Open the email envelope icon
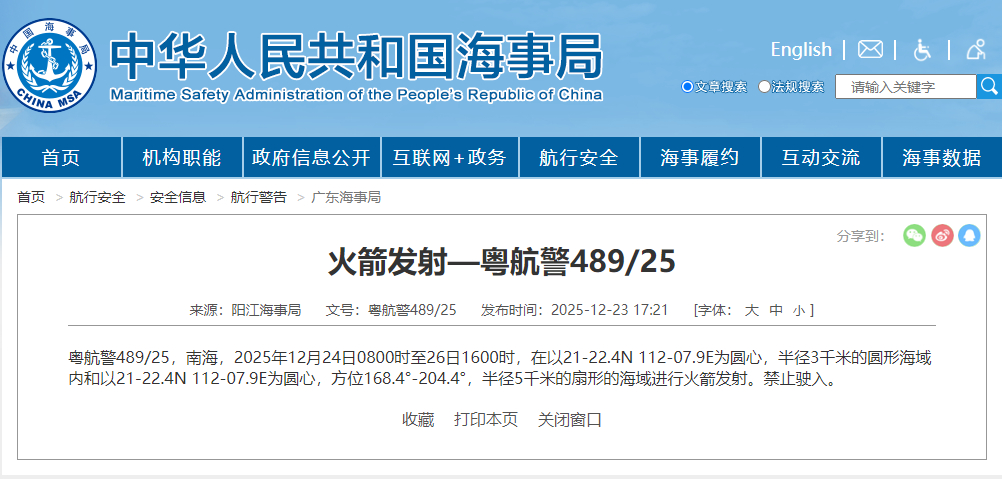 click(x=870, y=49)
